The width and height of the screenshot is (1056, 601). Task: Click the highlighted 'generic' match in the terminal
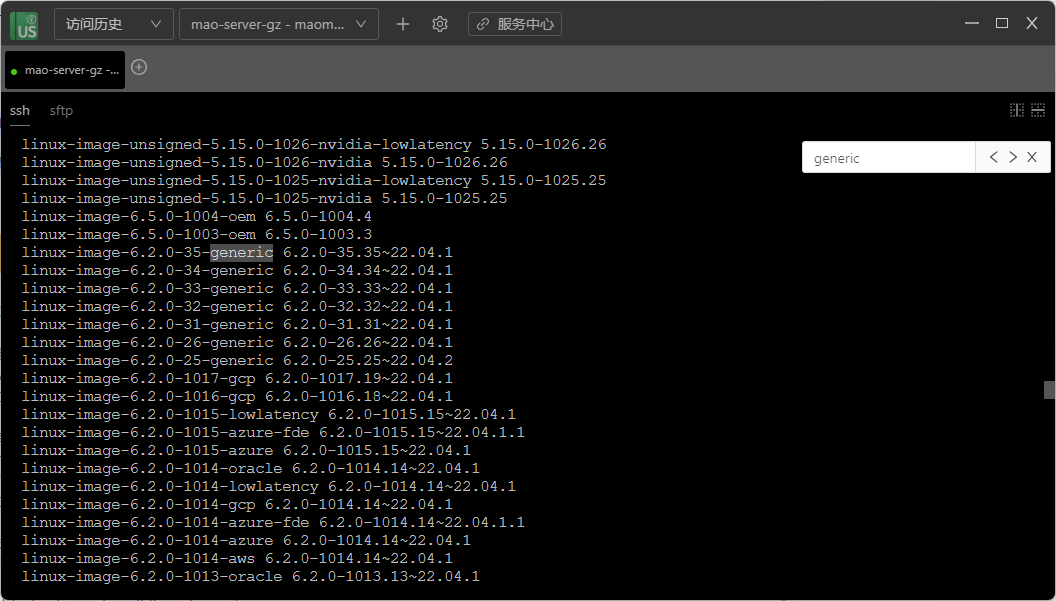click(242, 253)
